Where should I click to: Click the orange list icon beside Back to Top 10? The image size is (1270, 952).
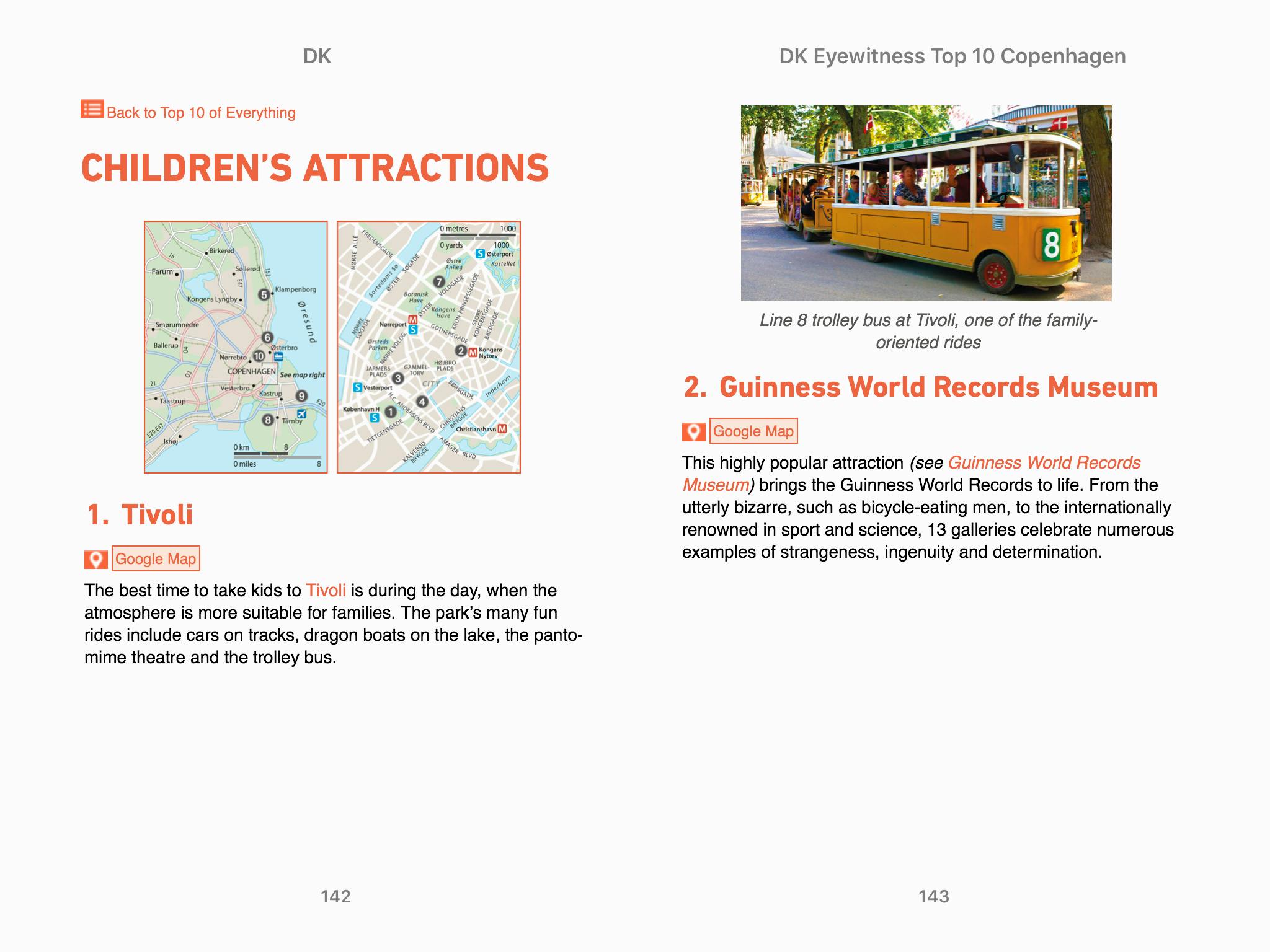point(92,109)
